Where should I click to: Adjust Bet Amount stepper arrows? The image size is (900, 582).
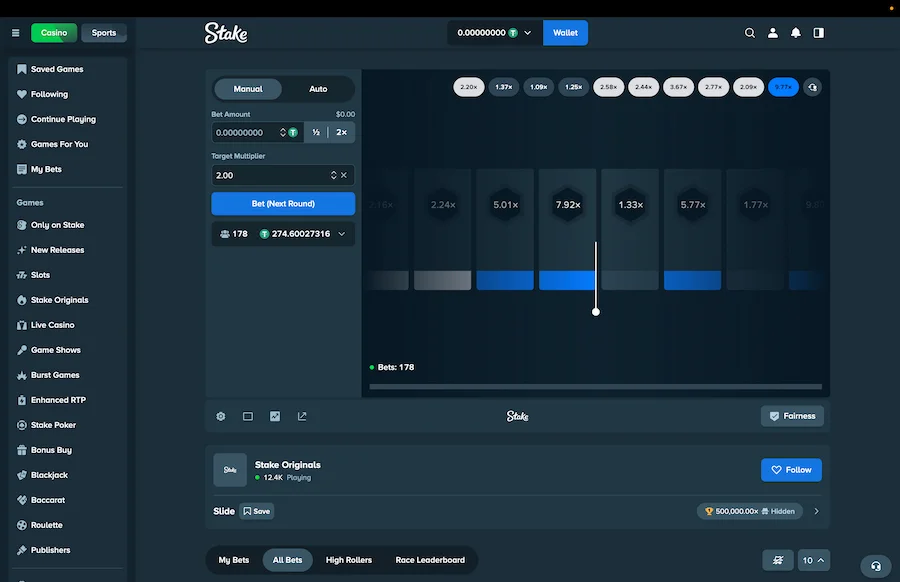[282, 133]
